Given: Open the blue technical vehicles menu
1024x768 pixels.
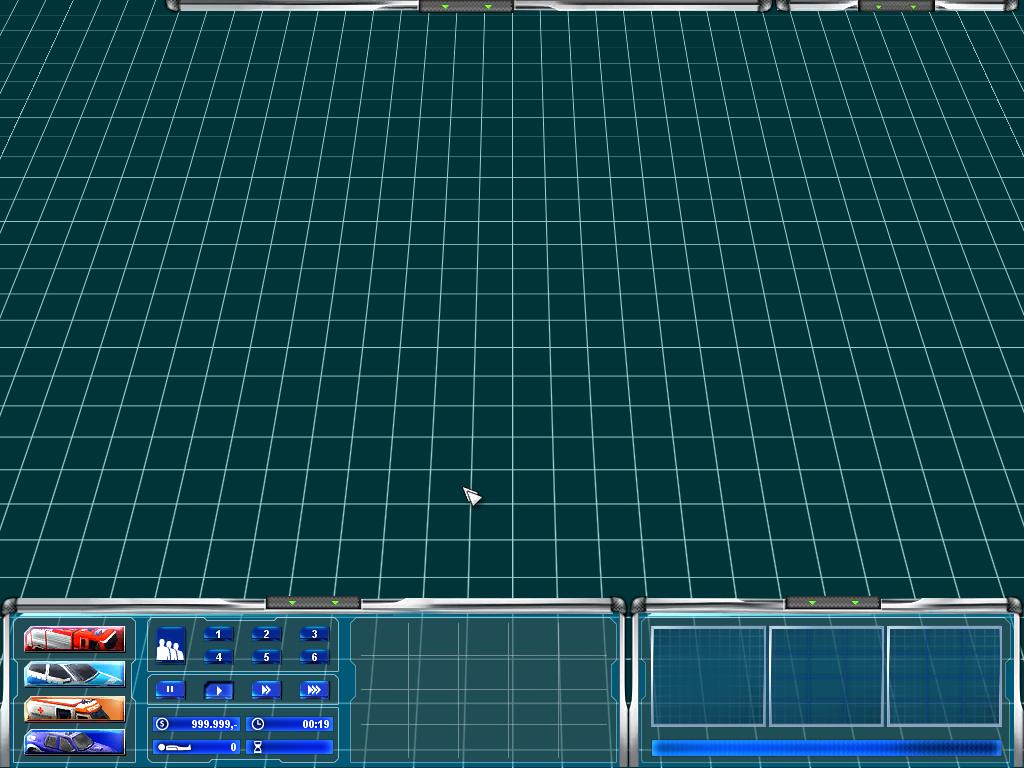Looking at the screenshot, I should pos(74,743).
